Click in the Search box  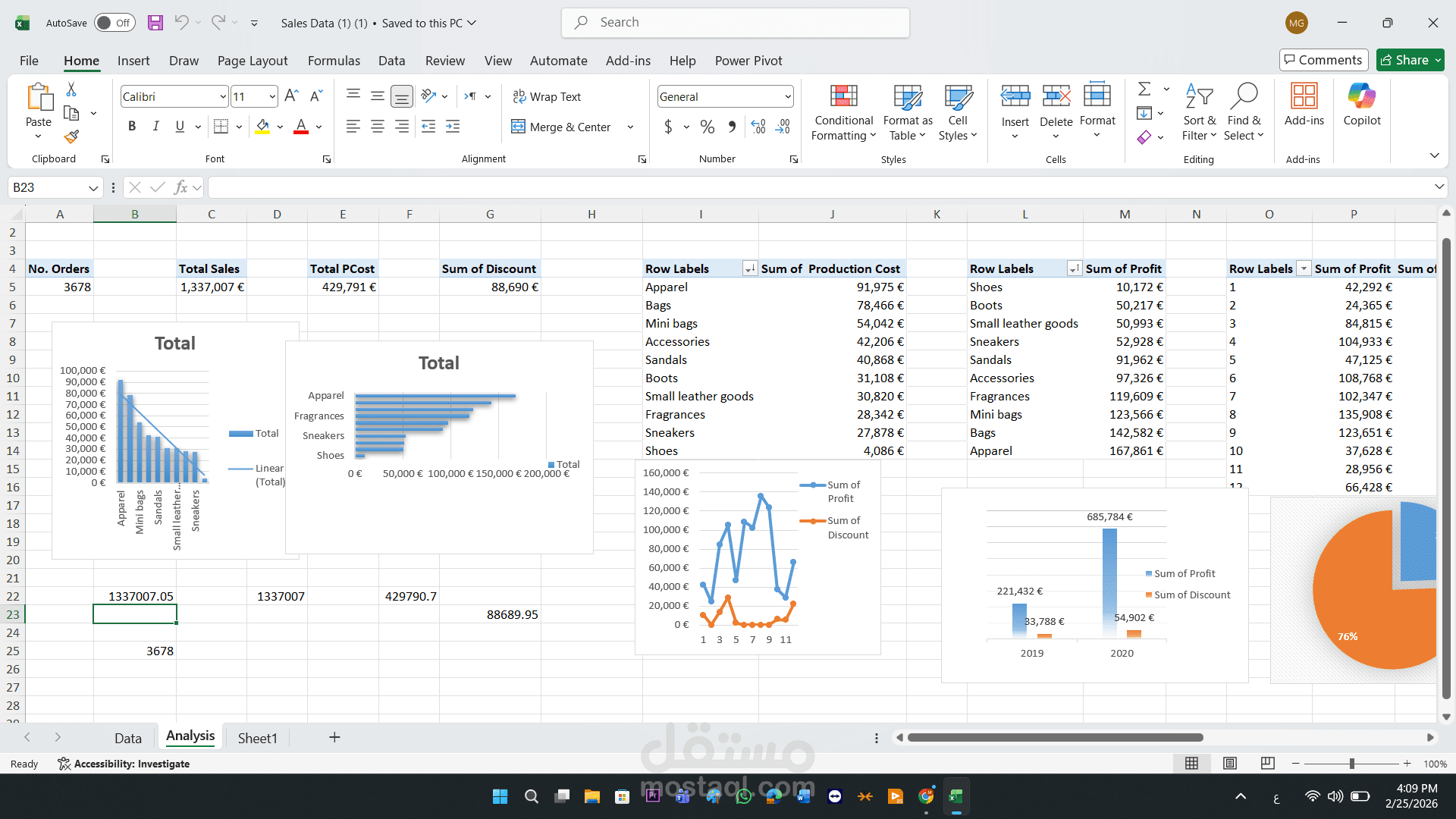pos(736,23)
